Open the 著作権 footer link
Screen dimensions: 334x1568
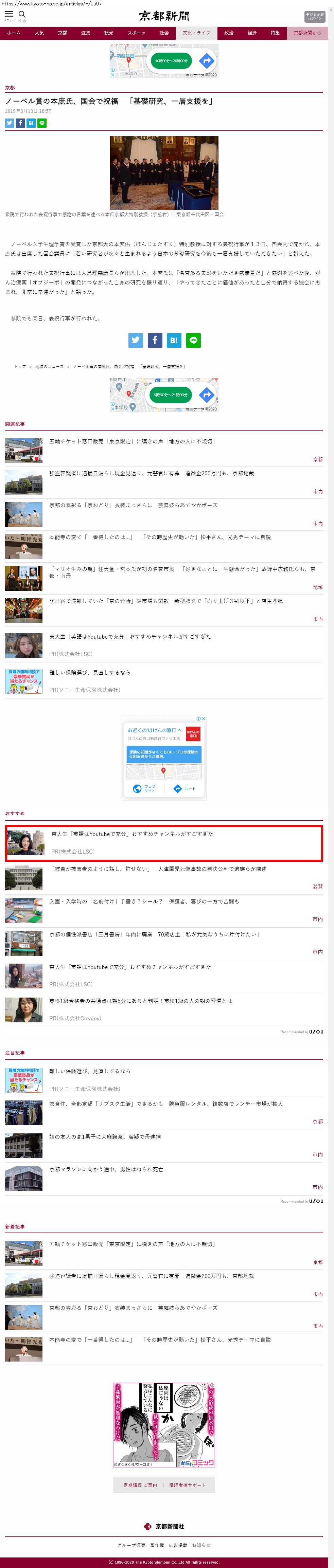point(157,1546)
